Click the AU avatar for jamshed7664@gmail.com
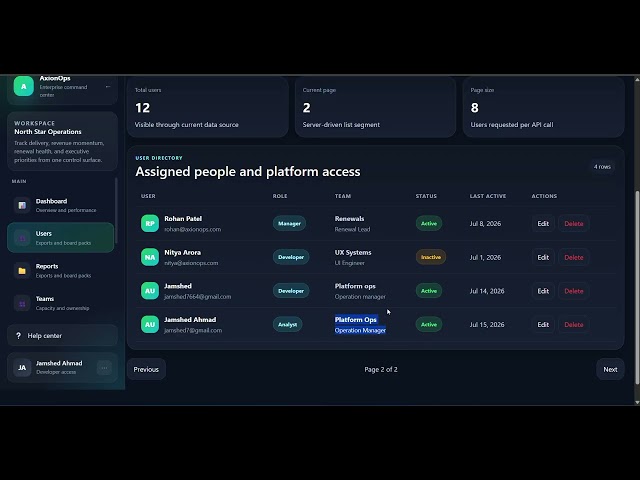This screenshot has width=640, height=480. 150,291
